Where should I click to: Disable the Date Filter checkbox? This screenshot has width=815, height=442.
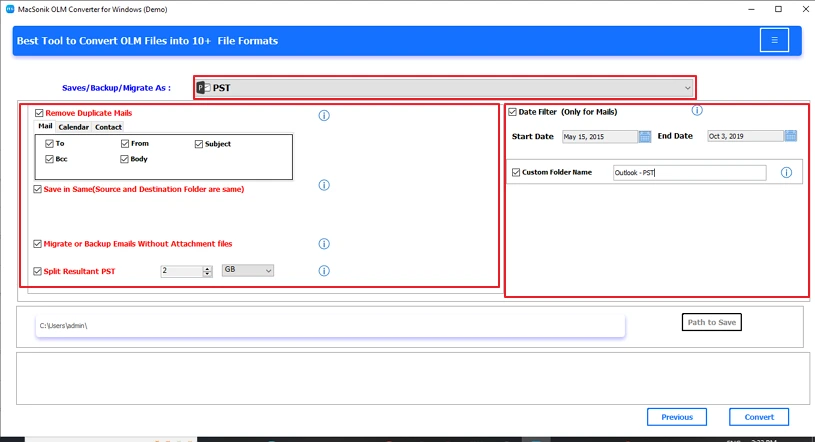(x=513, y=112)
